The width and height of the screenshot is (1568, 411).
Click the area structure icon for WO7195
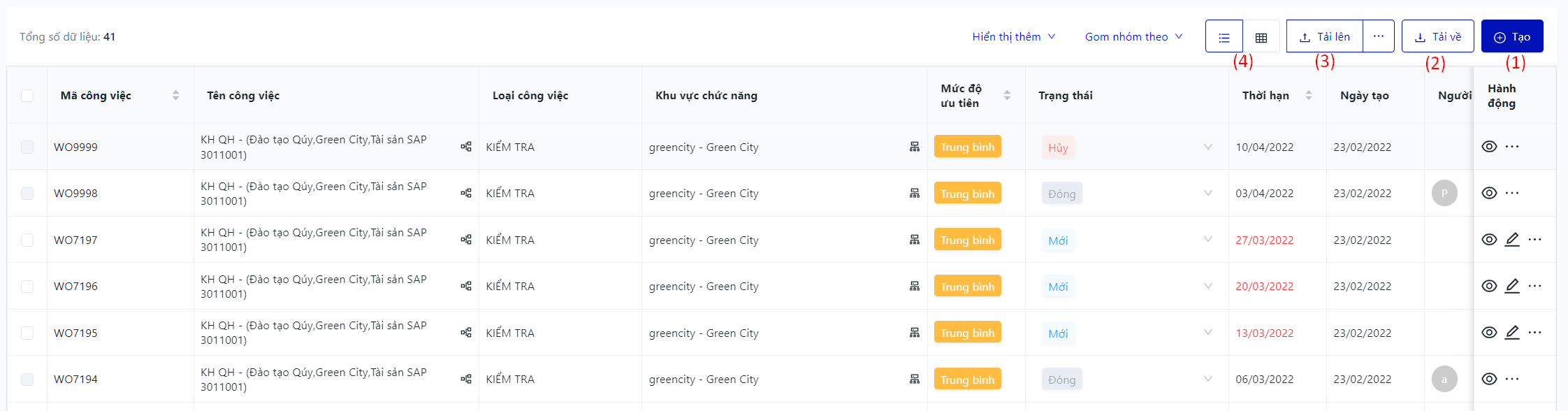point(914,333)
